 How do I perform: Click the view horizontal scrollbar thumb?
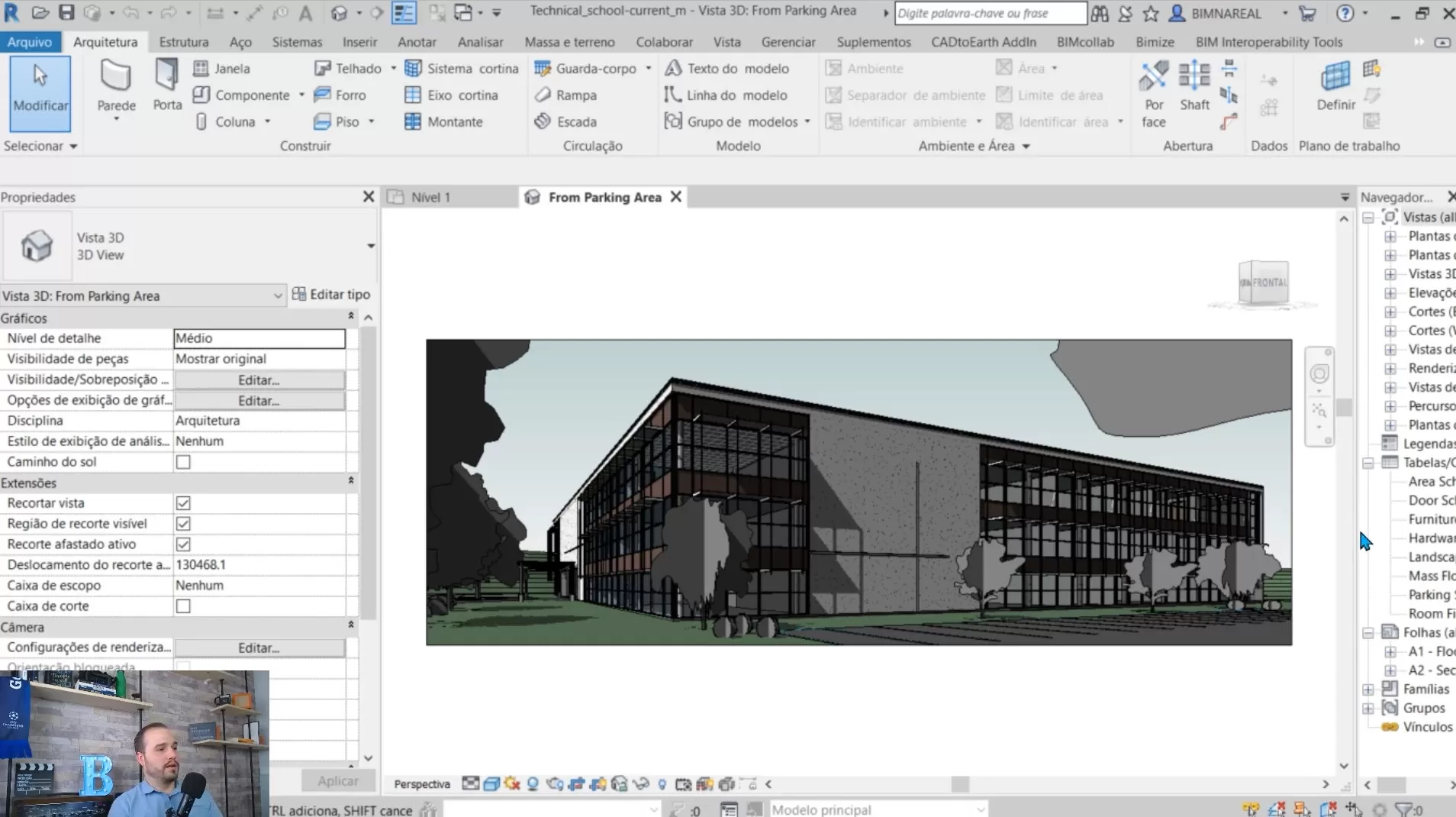(x=961, y=784)
